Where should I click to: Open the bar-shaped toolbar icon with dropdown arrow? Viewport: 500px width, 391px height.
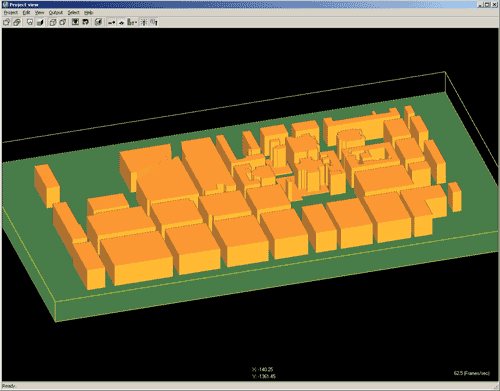(x=132, y=22)
